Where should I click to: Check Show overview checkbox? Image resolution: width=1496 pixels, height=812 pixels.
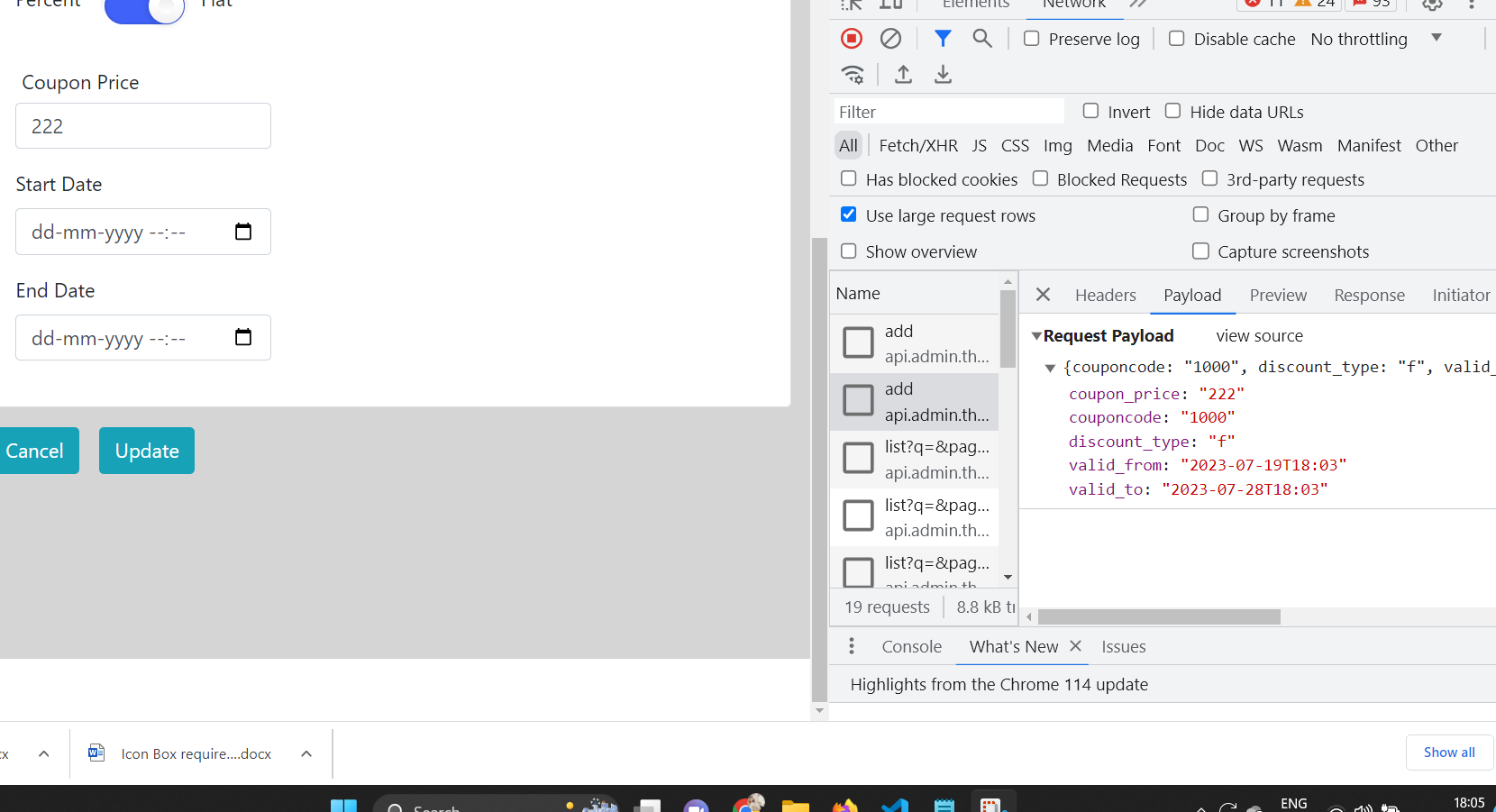849,251
